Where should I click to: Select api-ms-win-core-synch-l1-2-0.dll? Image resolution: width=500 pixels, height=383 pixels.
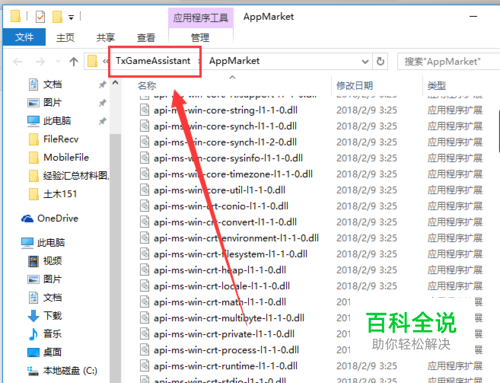(x=225, y=142)
